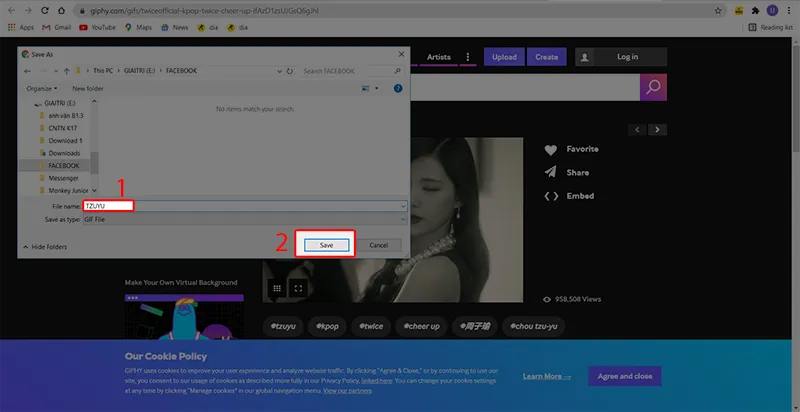Open the Monkey Junior folder
Screen dimensions: 800x412
point(68,191)
